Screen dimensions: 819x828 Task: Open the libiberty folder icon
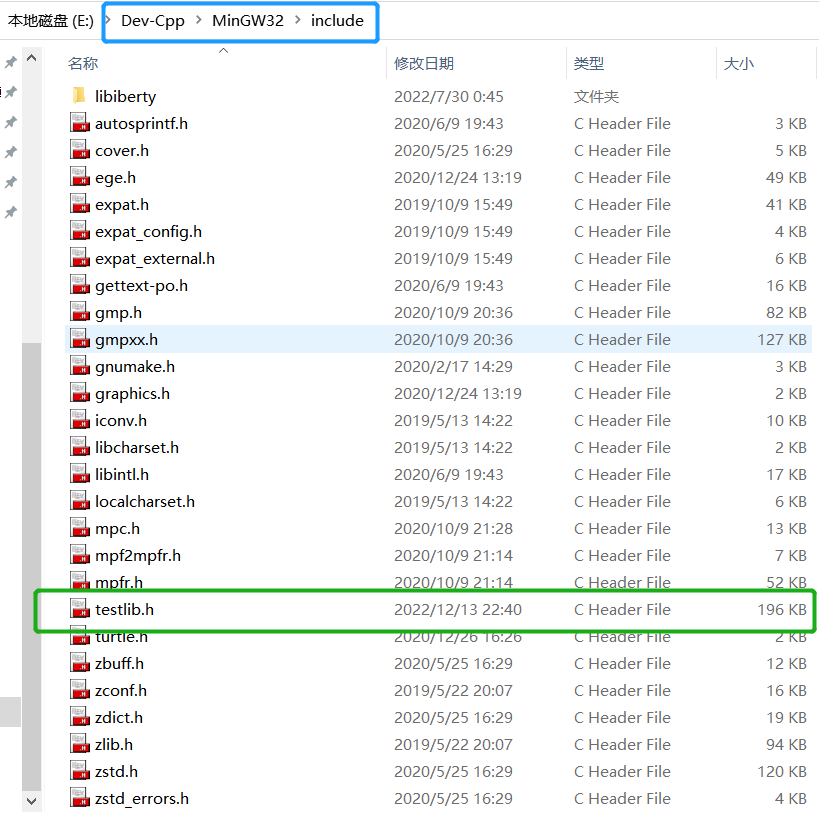click(79, 96)
